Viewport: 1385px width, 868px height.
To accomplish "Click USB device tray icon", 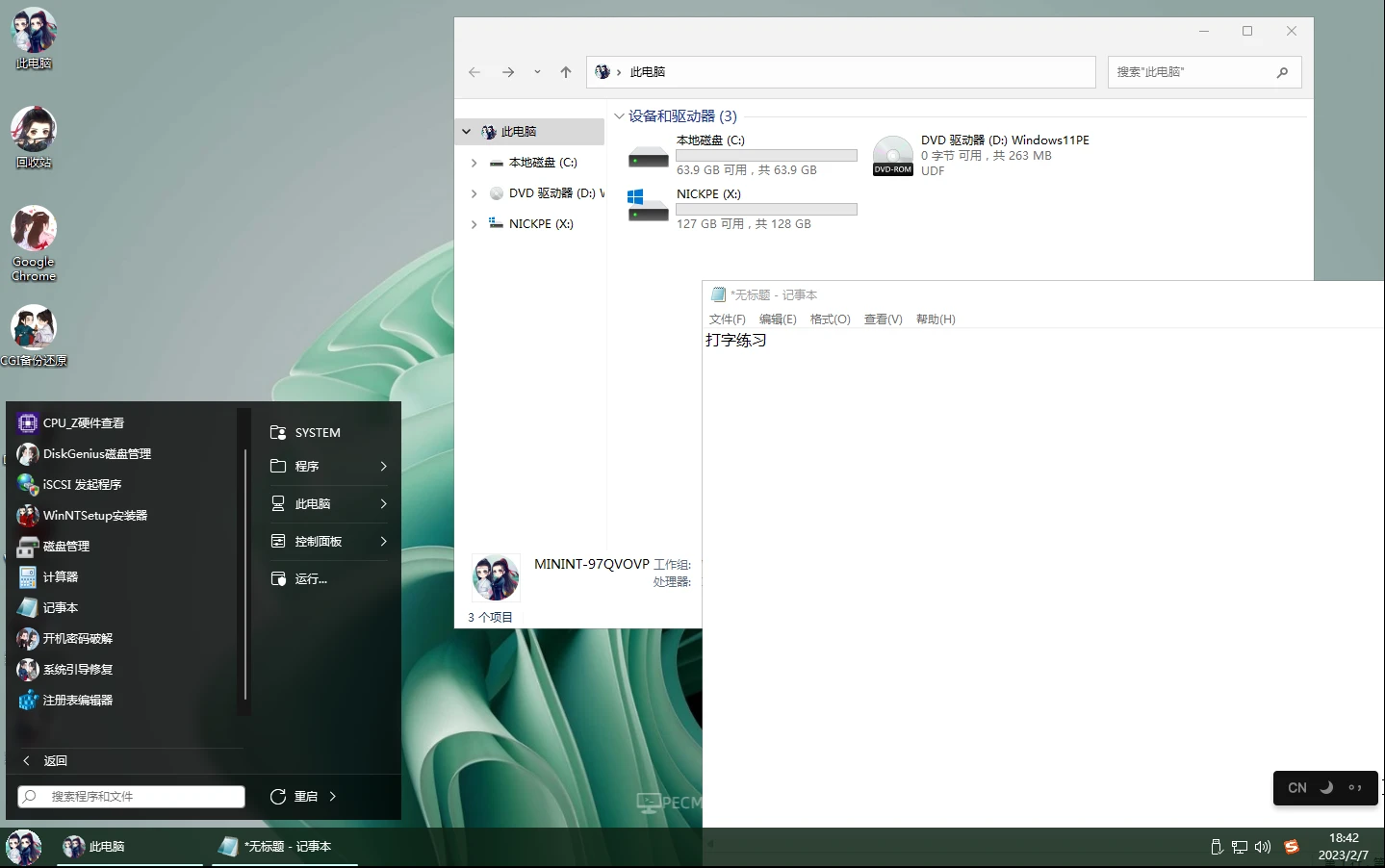I will [x=1217, y=847].
